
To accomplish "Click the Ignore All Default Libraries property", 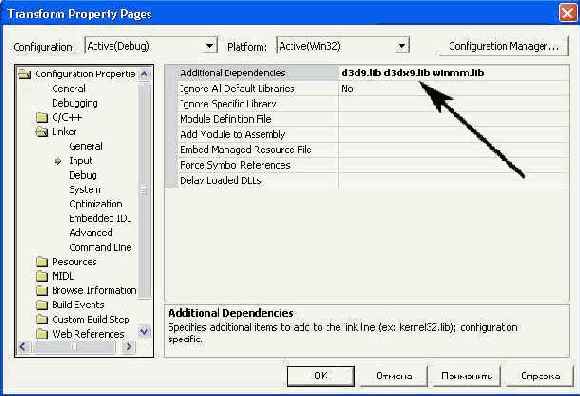I will click(237, 89).
